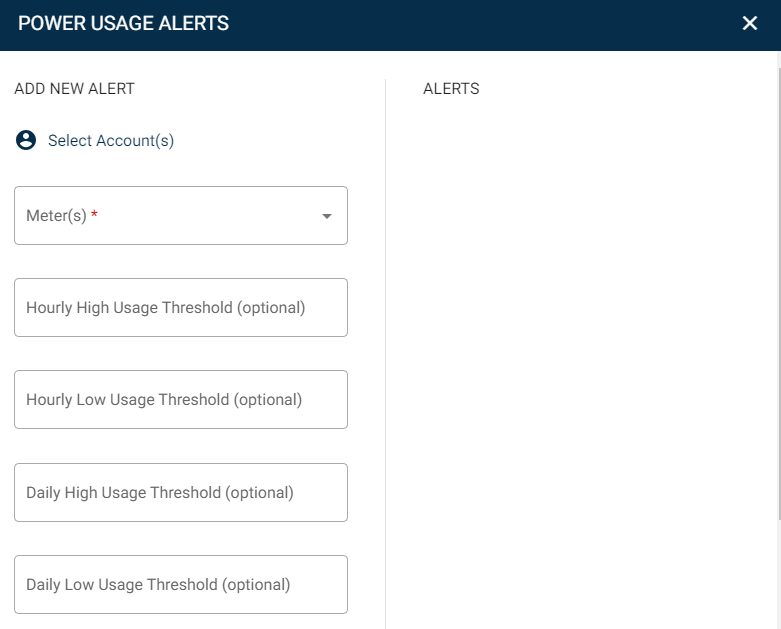The image size is (781, 629).
Task: Click the dialog's vertical scrollbar
Action: (x=779, y=294)
